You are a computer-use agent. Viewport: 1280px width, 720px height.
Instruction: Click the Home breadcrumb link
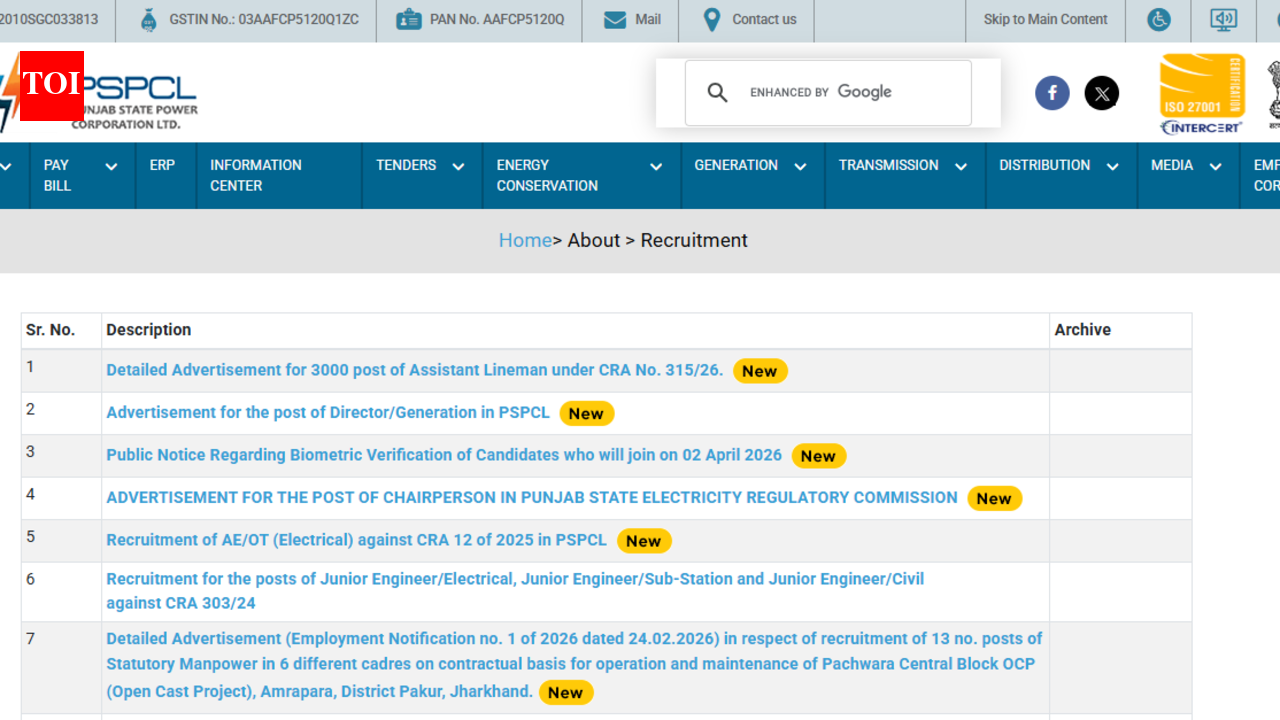tap(525, 240)
